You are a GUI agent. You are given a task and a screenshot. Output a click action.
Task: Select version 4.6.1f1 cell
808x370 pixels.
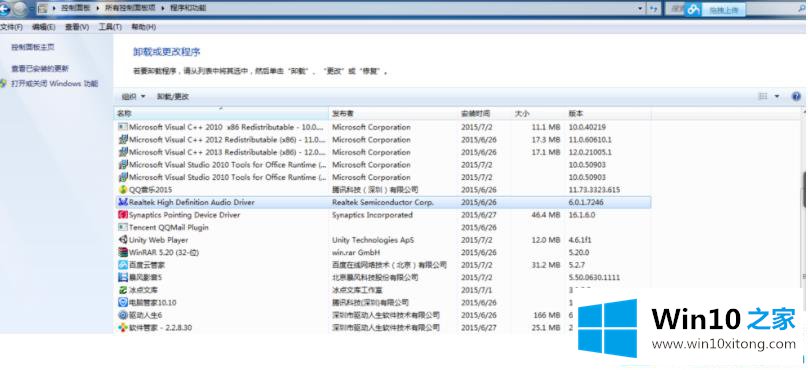[x=580, y=240]
